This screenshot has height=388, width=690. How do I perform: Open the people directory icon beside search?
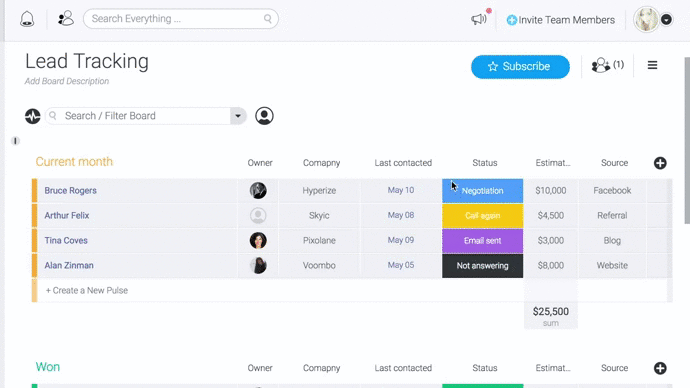point(66,18)
